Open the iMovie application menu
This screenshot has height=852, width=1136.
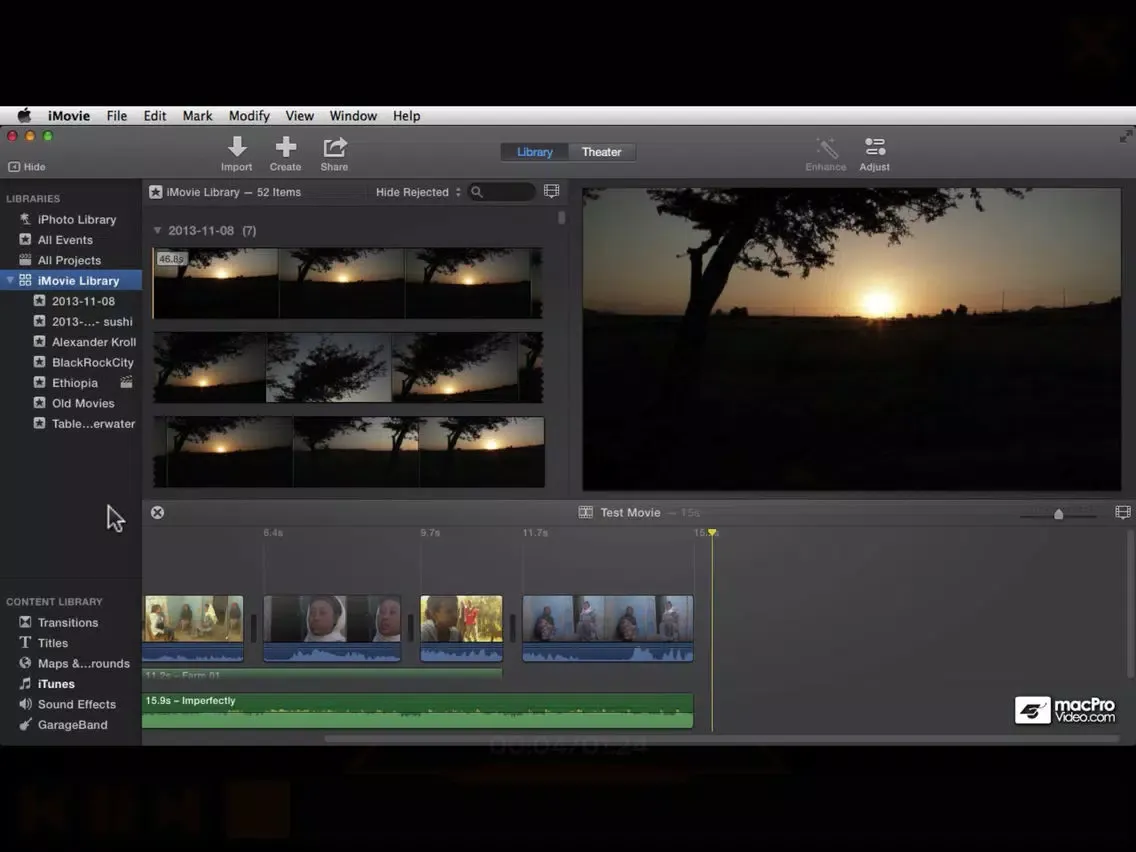tap(69, 116)
